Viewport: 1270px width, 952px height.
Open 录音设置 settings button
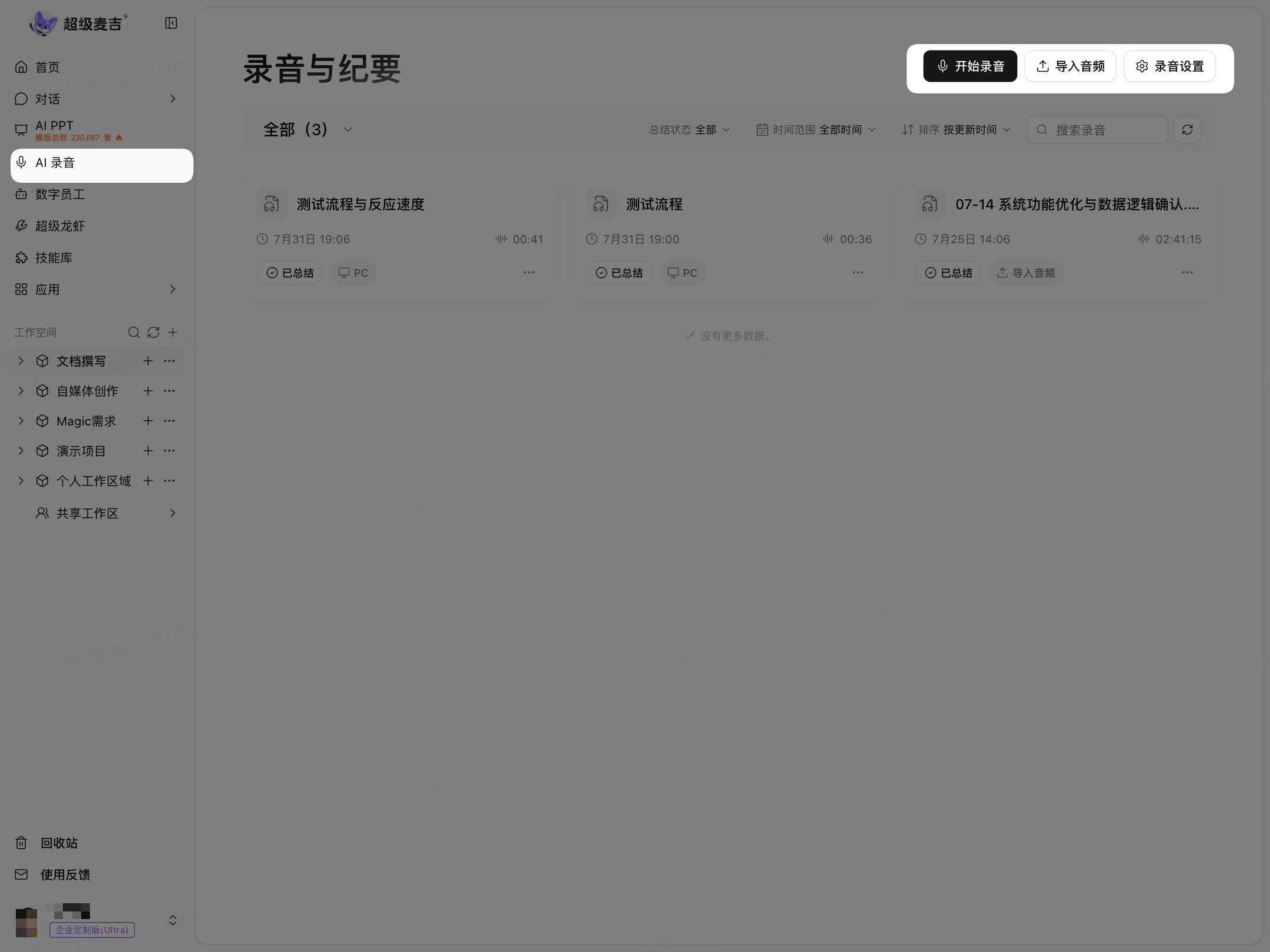1169,66
